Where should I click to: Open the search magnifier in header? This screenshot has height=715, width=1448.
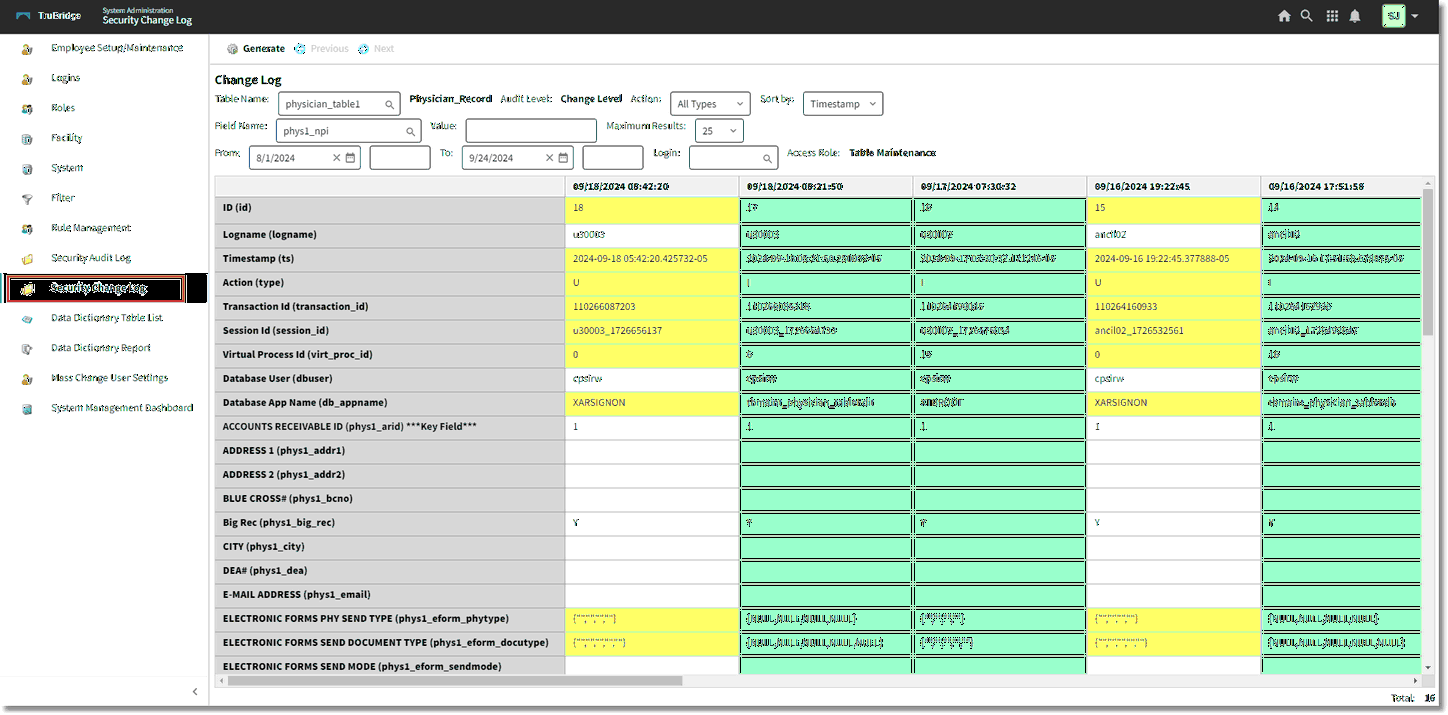[1306, 16]
